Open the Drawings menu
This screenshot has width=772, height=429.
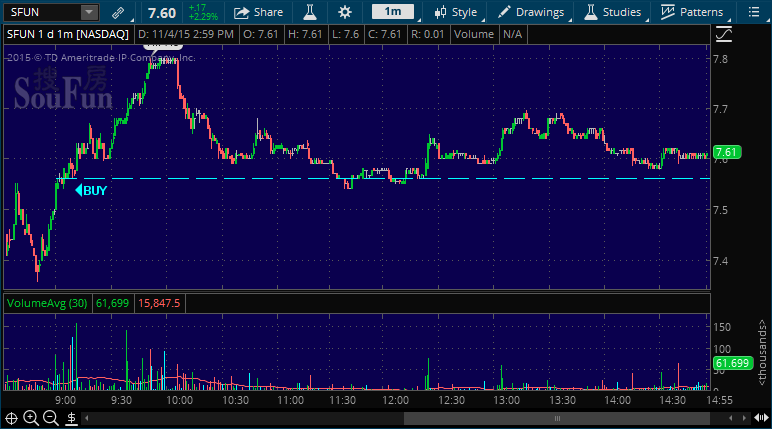(530, 12)
